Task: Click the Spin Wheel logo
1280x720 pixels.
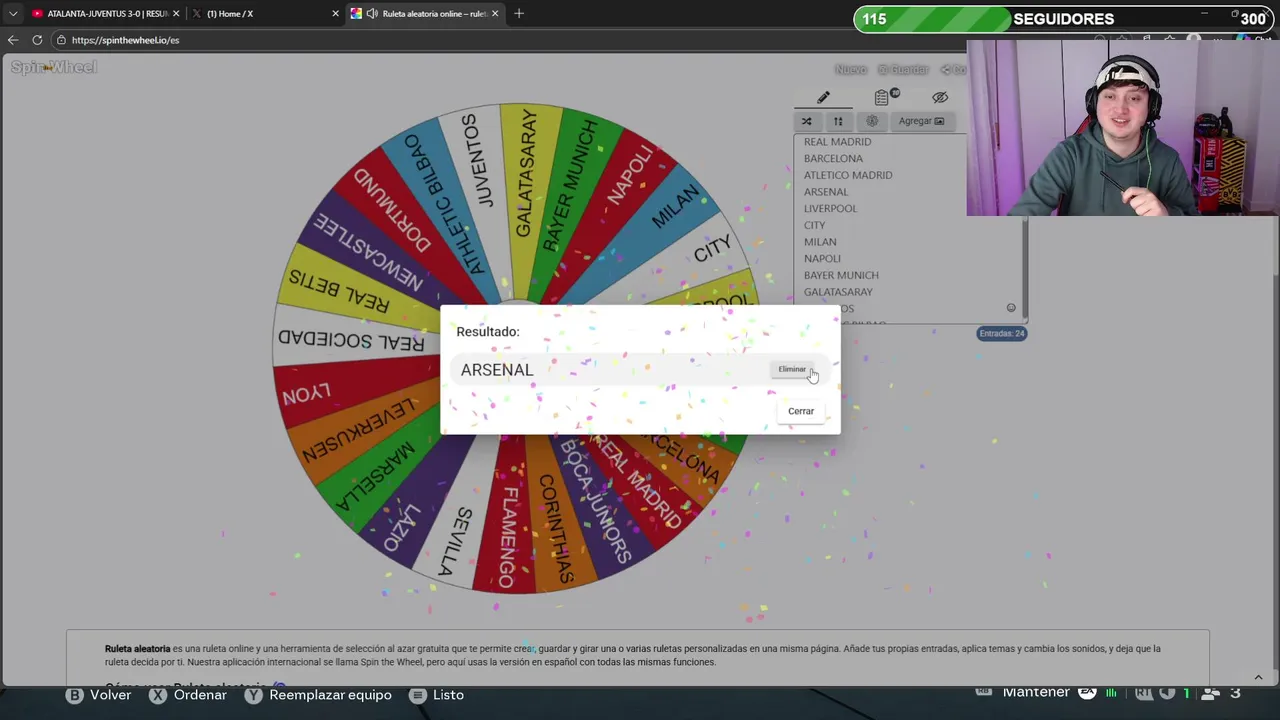Action: [54, 67]
